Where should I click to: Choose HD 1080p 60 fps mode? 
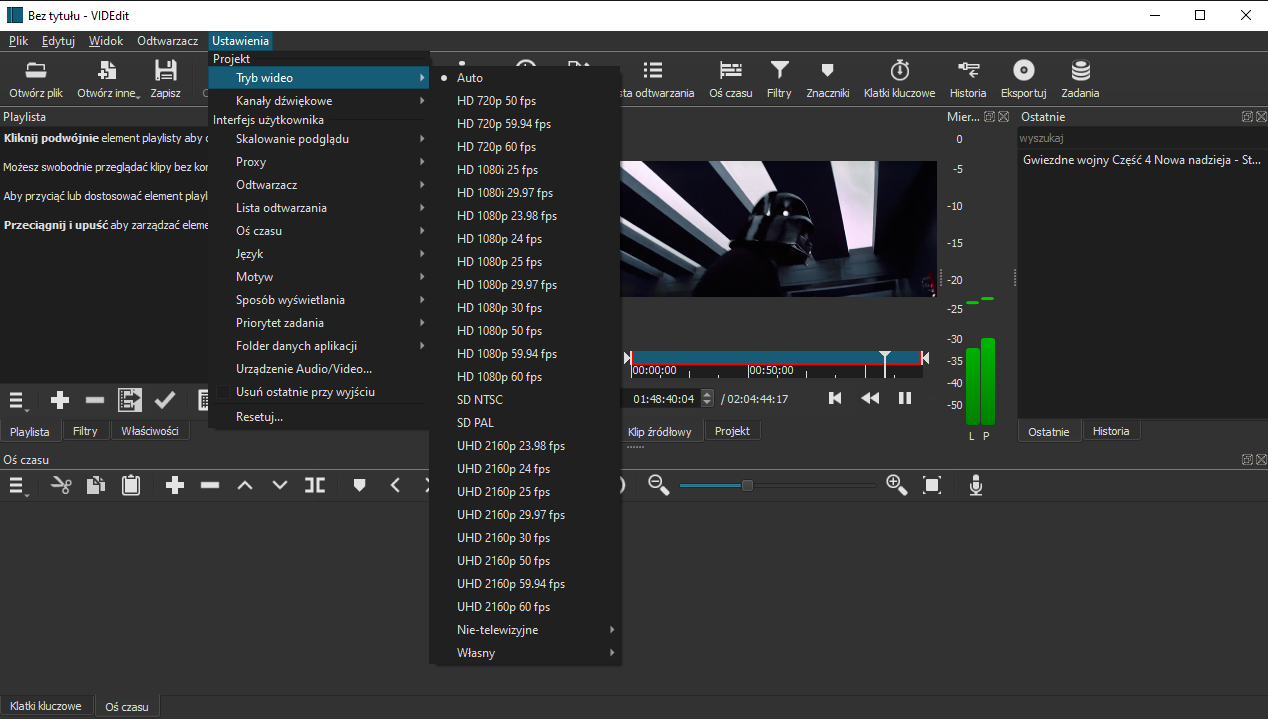tap(525, 377)
